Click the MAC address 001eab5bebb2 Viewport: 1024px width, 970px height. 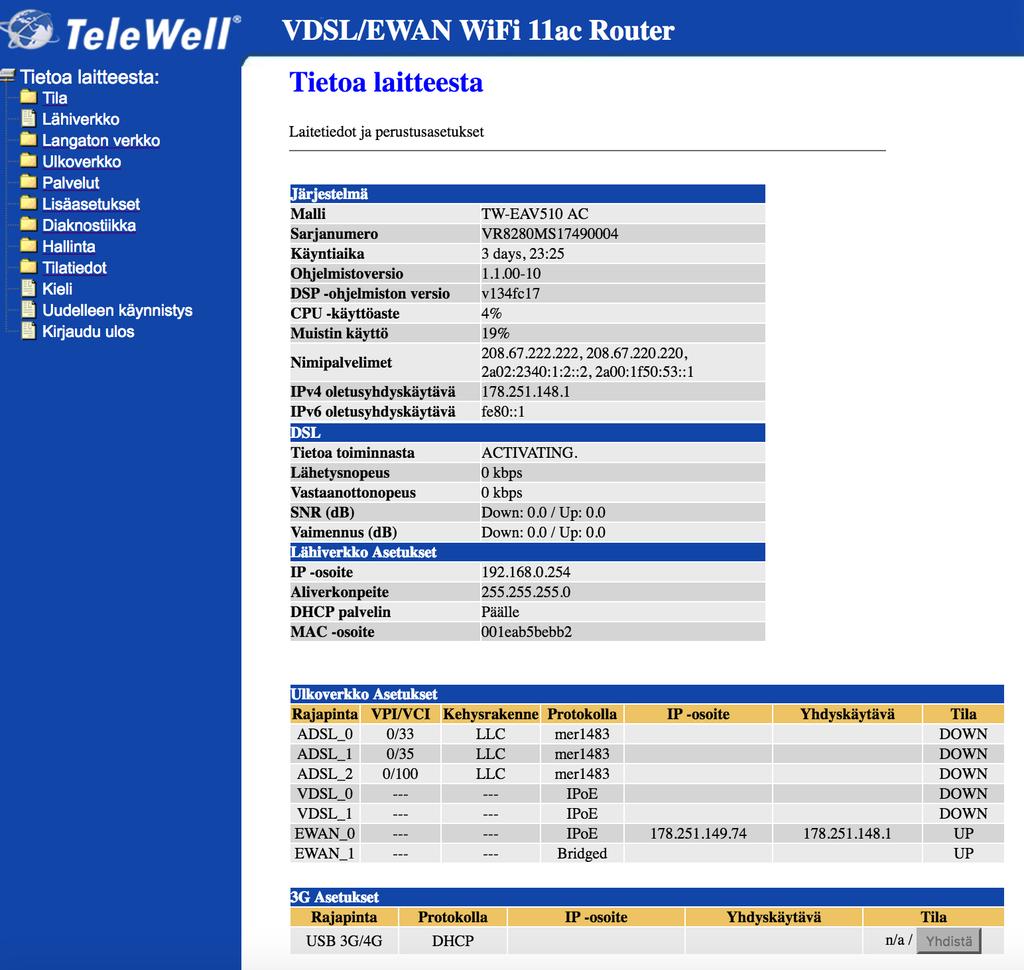click(526, 632)
